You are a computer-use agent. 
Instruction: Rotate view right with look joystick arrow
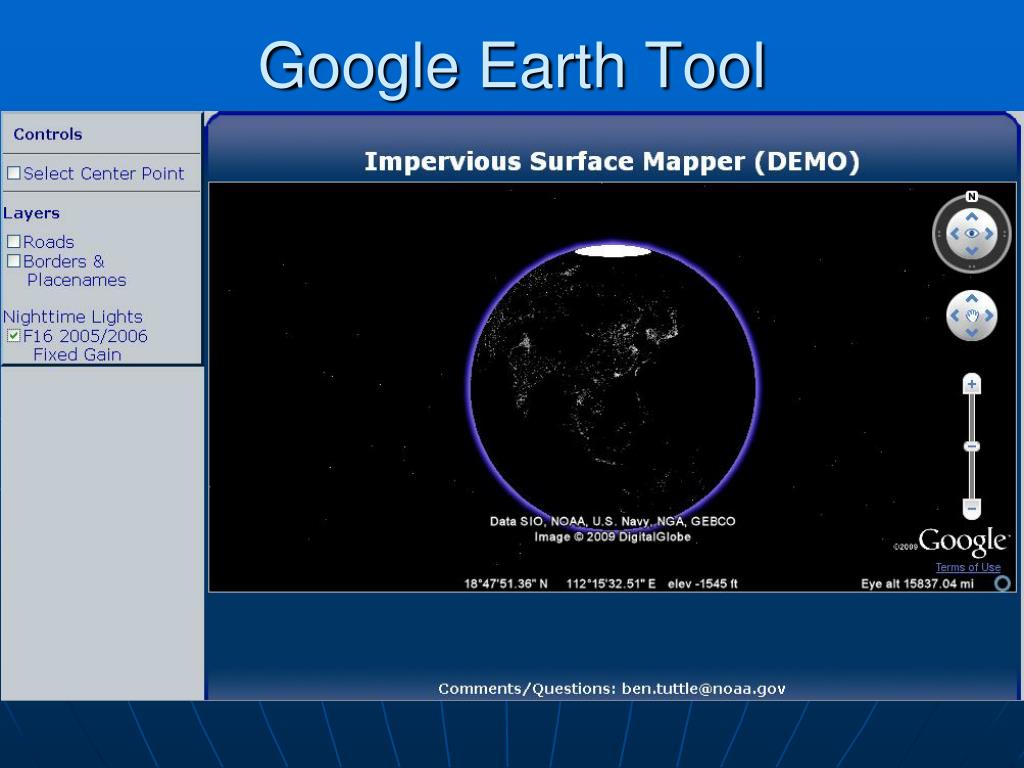coord(989,234)
